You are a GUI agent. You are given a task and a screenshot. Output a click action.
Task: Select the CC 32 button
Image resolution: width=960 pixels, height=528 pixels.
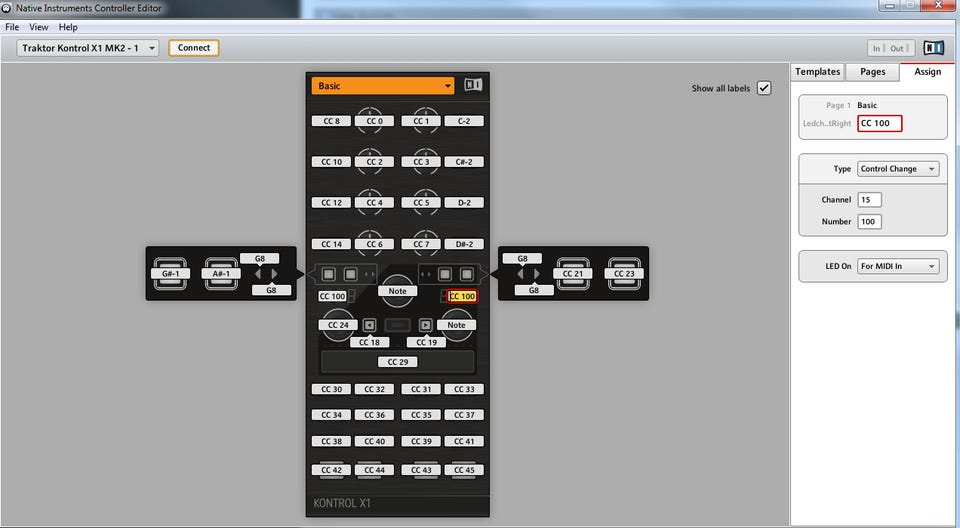375,389
